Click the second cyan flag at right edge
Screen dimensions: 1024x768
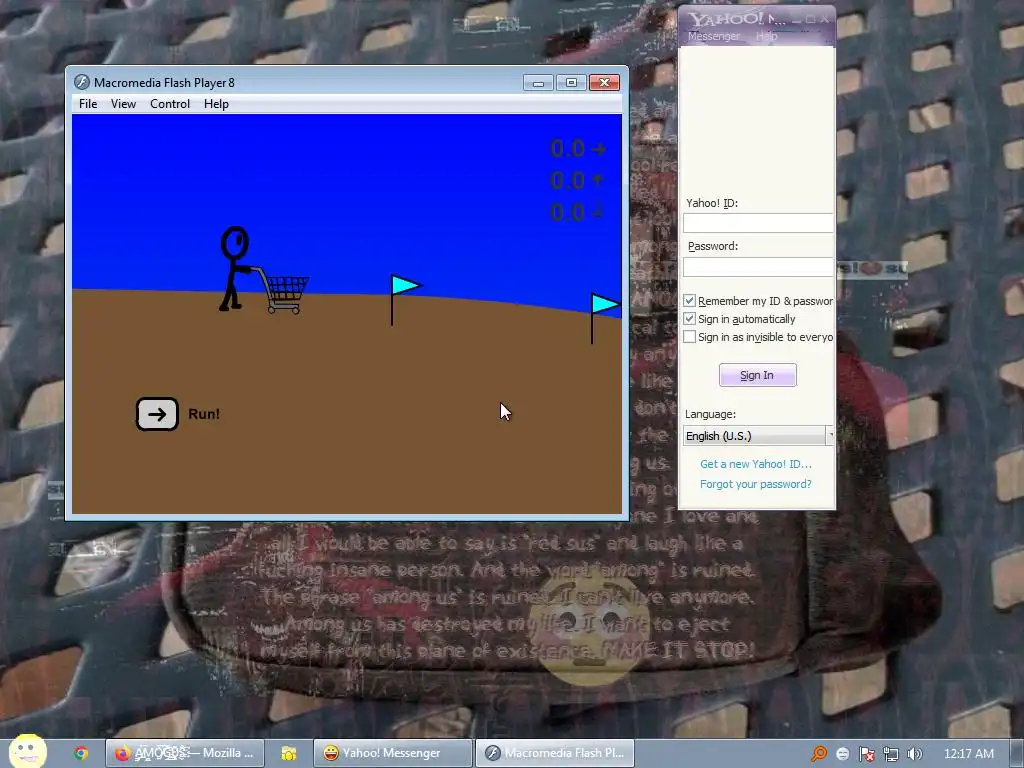[605, 304]
